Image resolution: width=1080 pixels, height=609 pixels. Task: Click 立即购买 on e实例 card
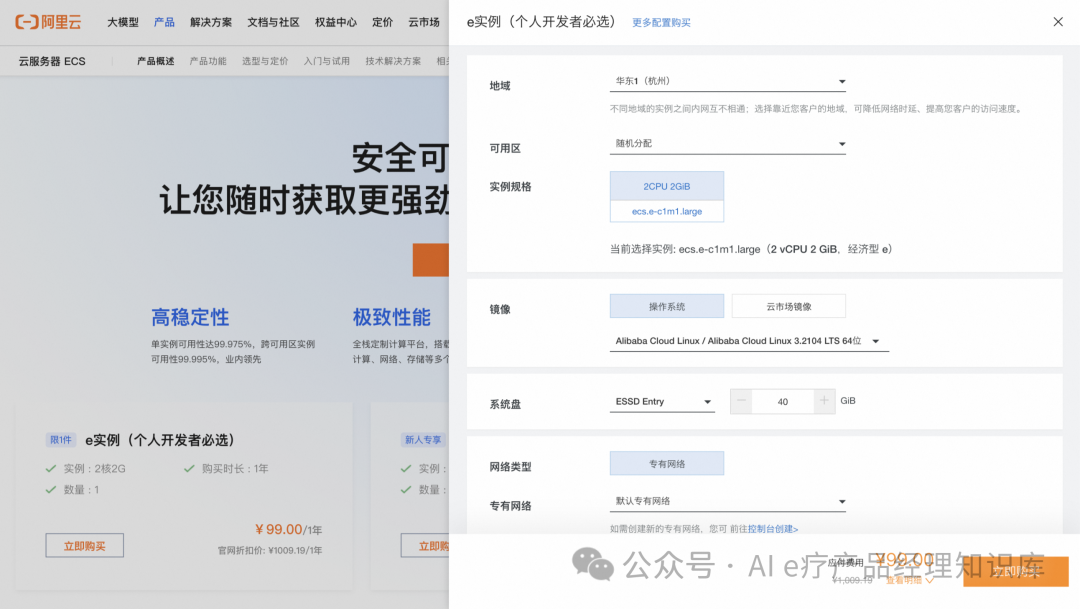pyautogui.click(x=85, y=546)
